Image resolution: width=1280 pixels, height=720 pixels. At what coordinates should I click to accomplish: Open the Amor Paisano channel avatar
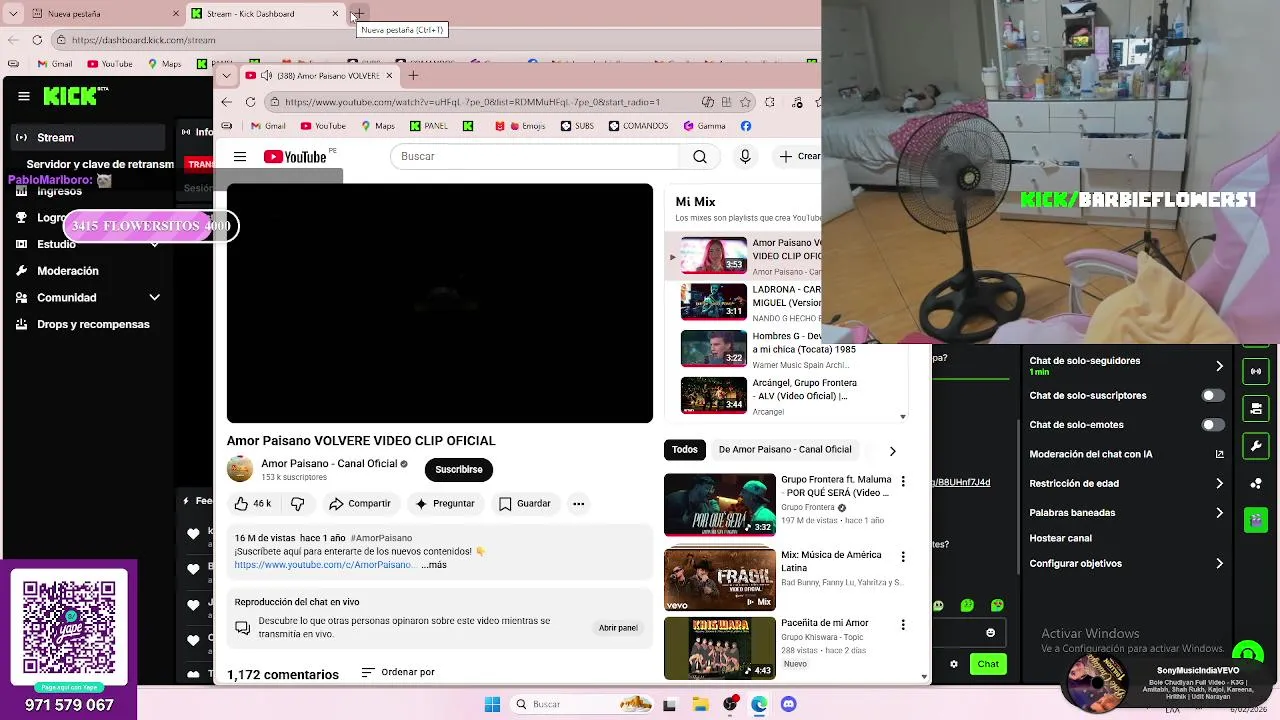point(240,469)
